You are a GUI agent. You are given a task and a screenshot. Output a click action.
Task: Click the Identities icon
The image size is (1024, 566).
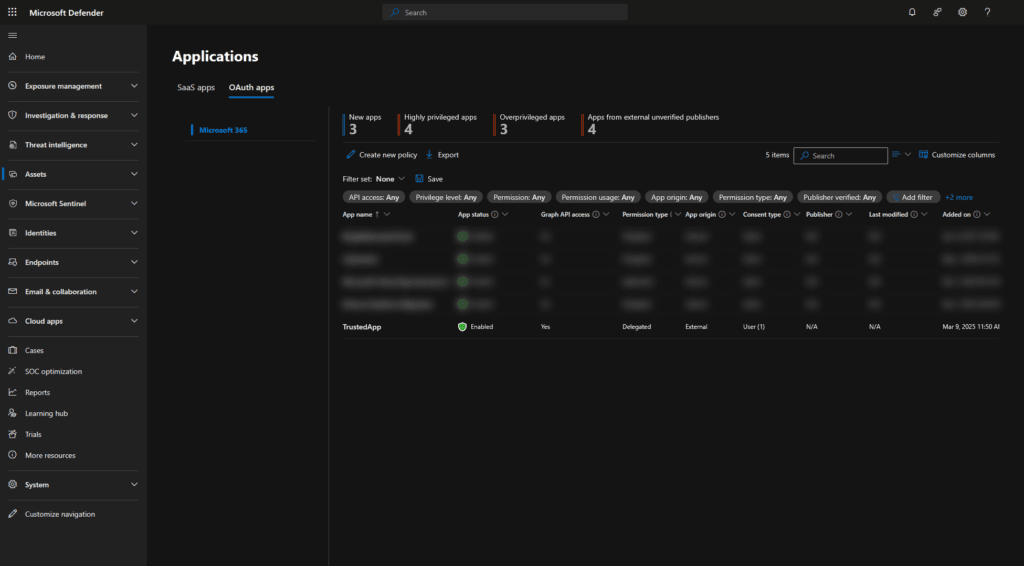(12, 233)
